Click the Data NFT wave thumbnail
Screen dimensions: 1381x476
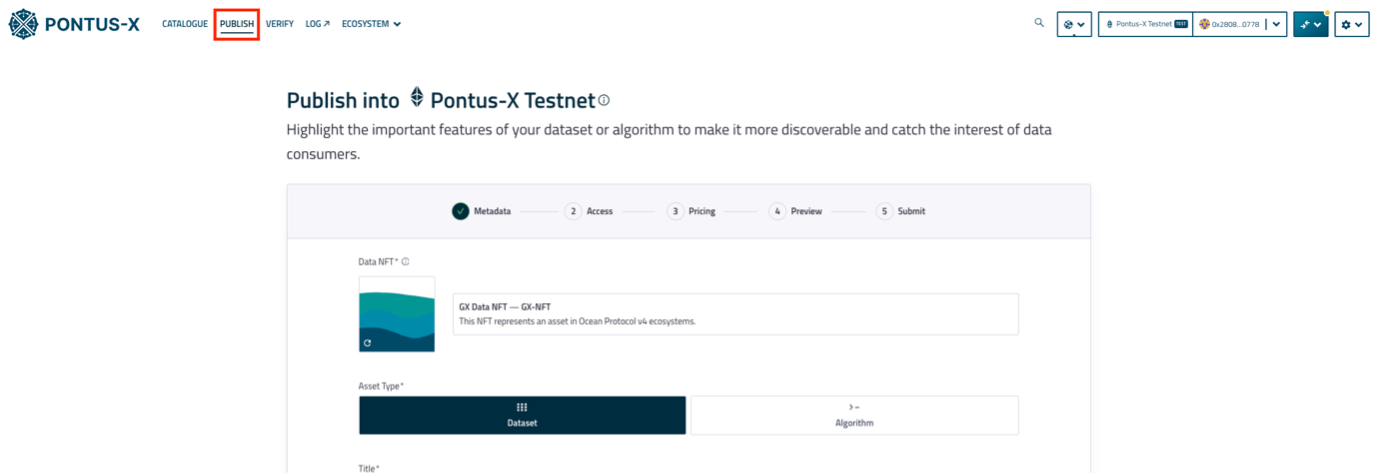[397, 314]
